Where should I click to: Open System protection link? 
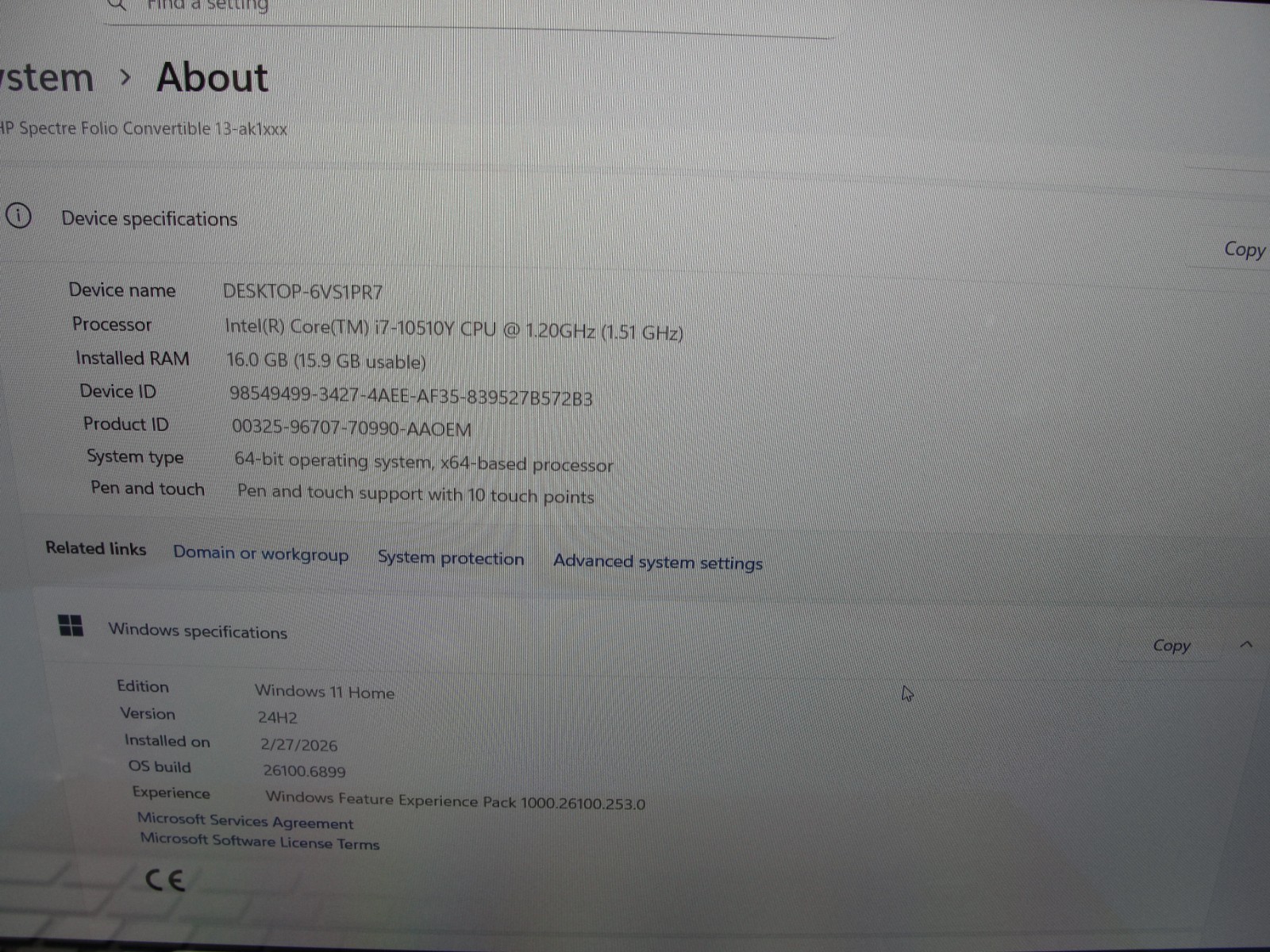coord(451,559)
